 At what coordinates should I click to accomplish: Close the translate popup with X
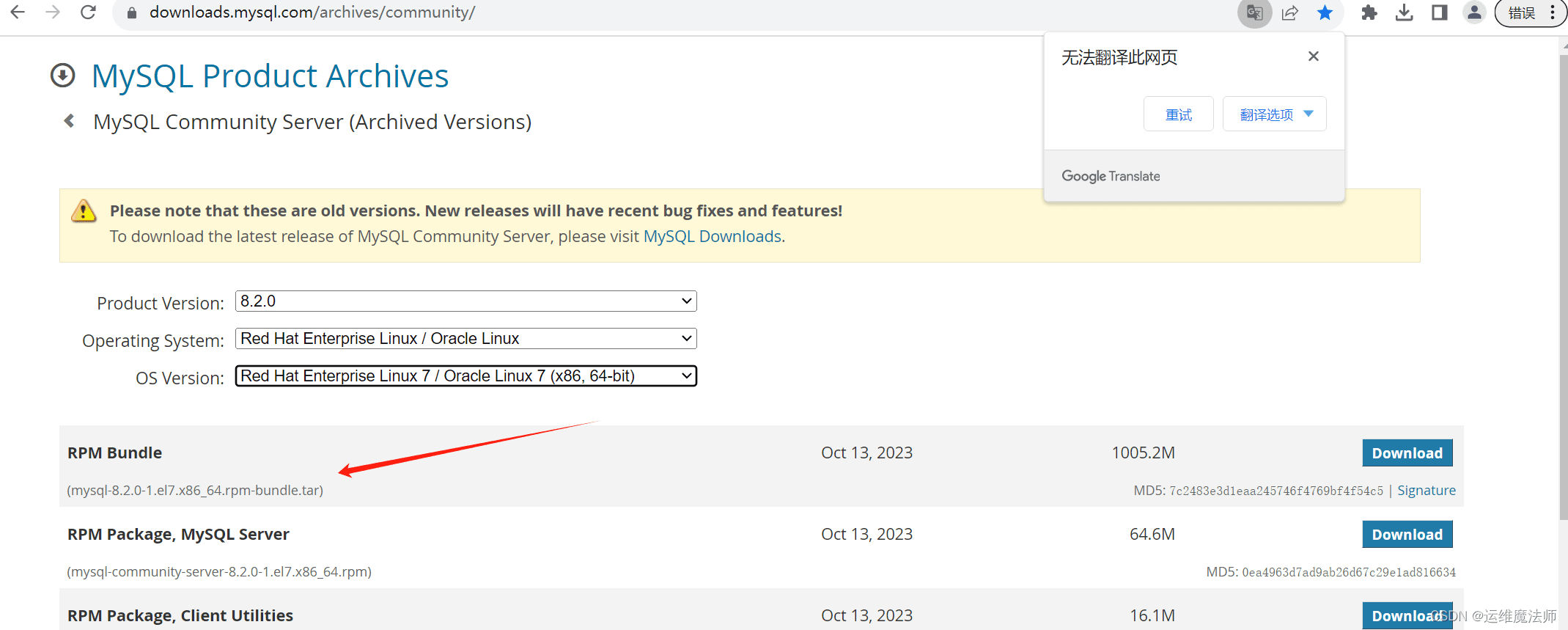(x=1314, y=56)
